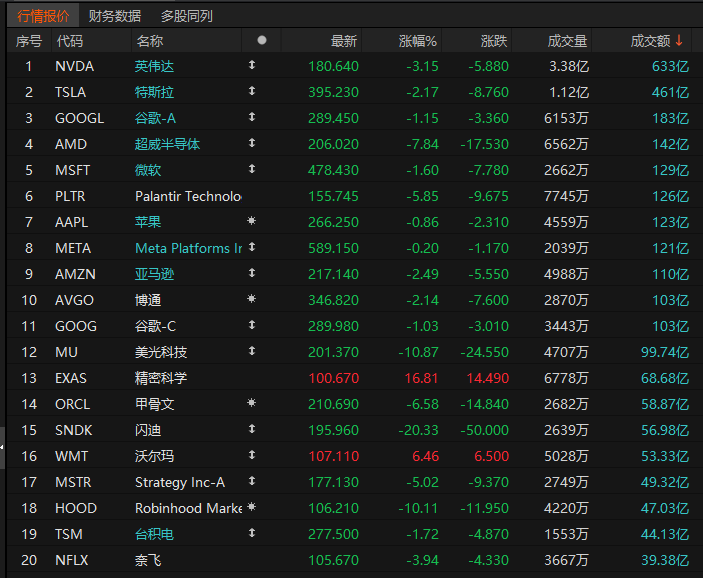Click the marker icon in NVDA row
Viewport: 703px width, 578px height.
[x=252, y=65]
